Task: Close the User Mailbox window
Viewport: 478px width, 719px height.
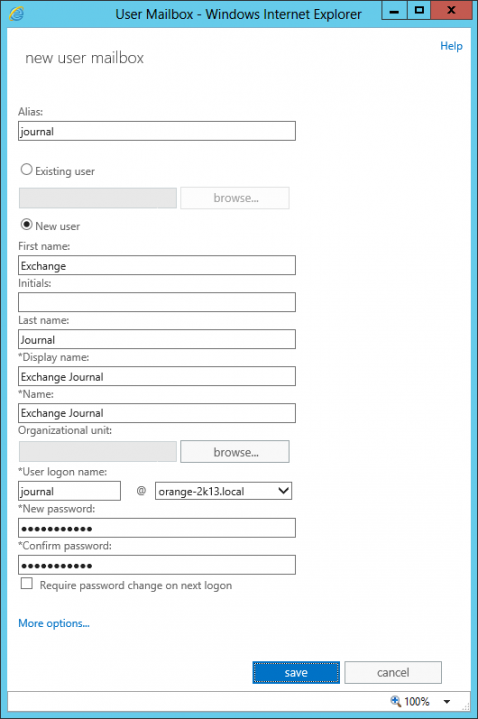Action: 451,11
